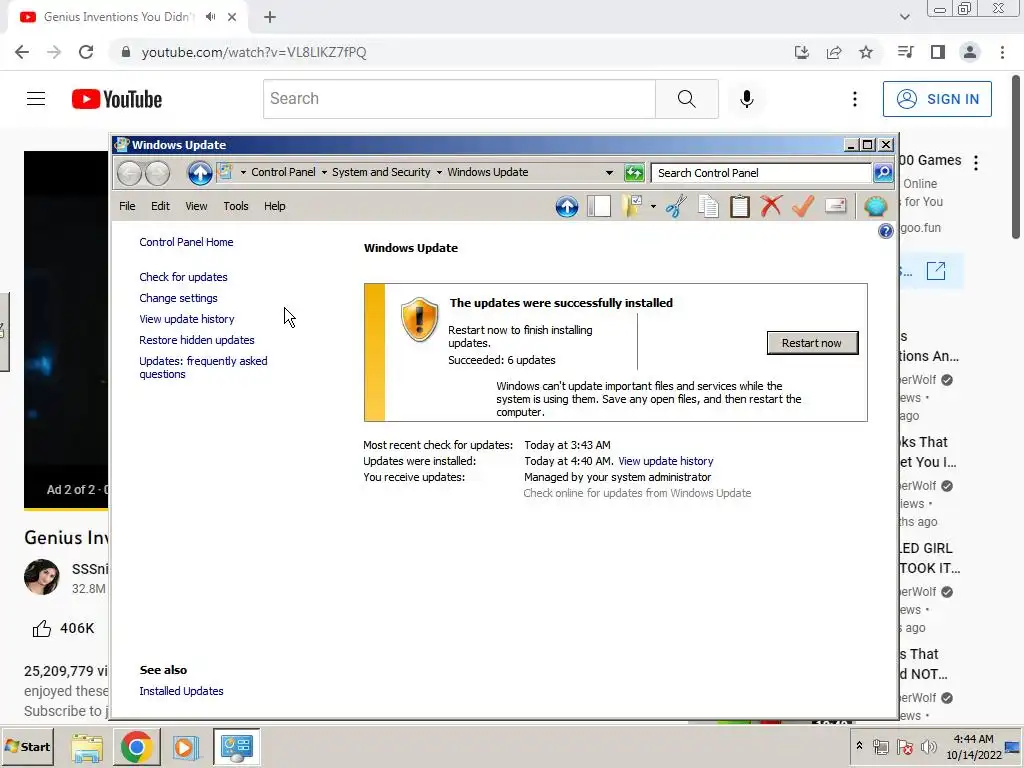Click the Up arrow in the address bar

tap(200, 173)
